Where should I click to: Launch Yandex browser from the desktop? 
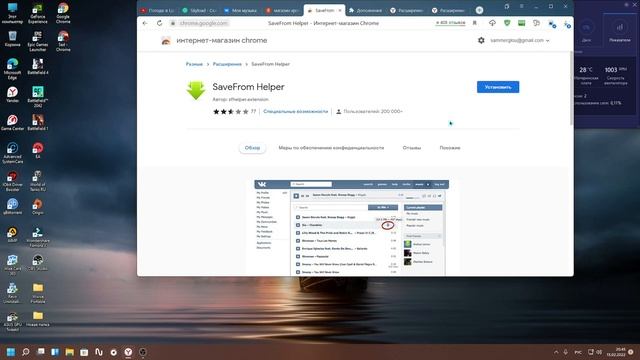click(12, 94)
